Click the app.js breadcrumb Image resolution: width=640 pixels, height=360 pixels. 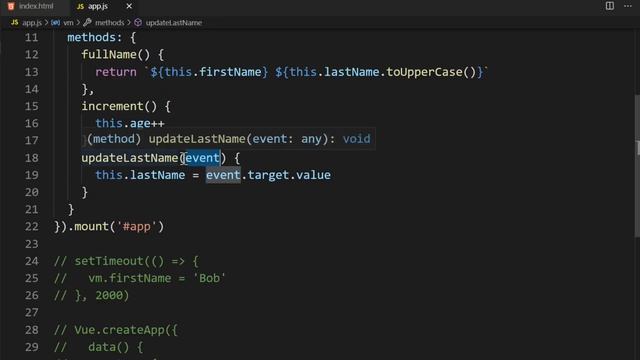click(32, 23)
